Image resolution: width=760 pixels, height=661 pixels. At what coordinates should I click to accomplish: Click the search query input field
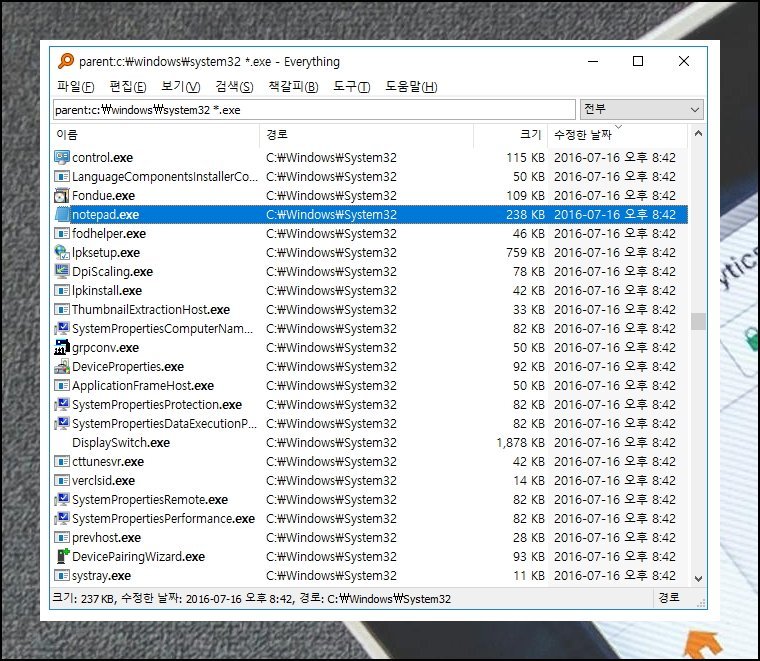(314, 110)
